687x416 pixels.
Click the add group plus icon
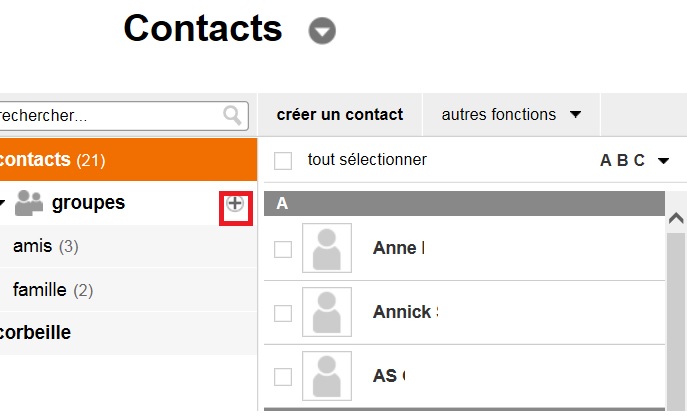point(235,204)
